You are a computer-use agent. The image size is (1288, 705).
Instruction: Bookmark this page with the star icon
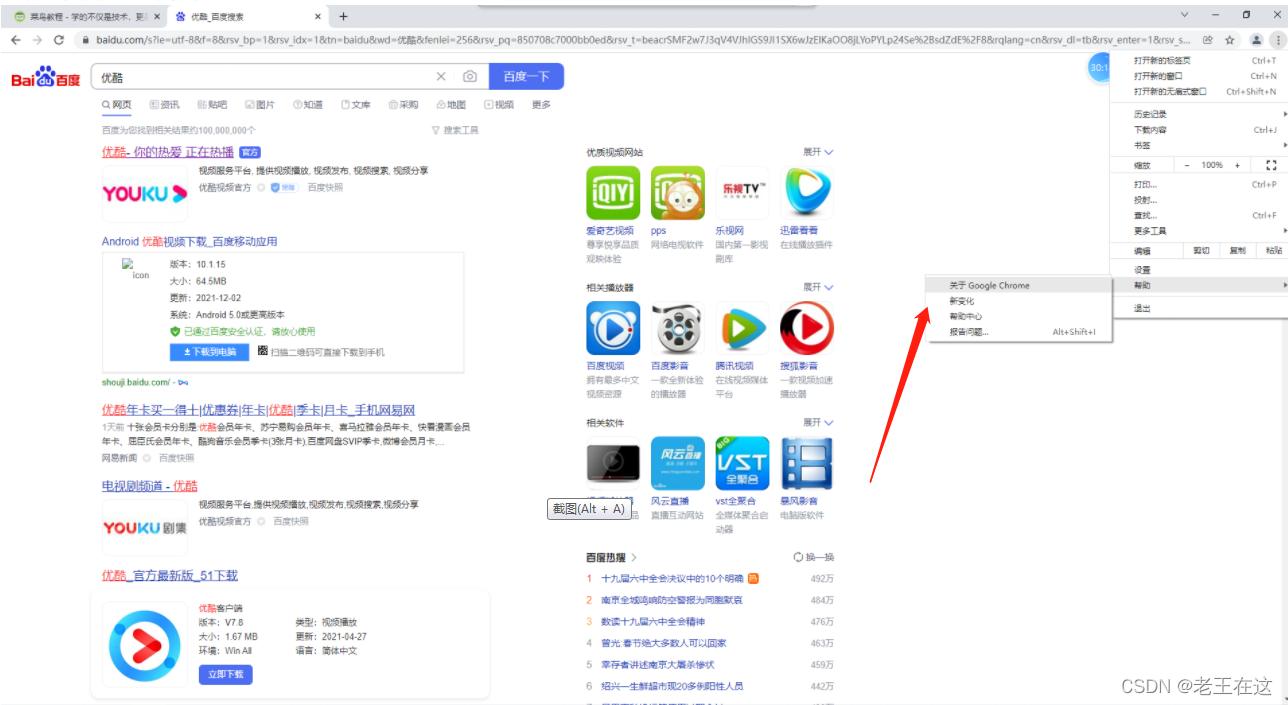(1230, 40)
